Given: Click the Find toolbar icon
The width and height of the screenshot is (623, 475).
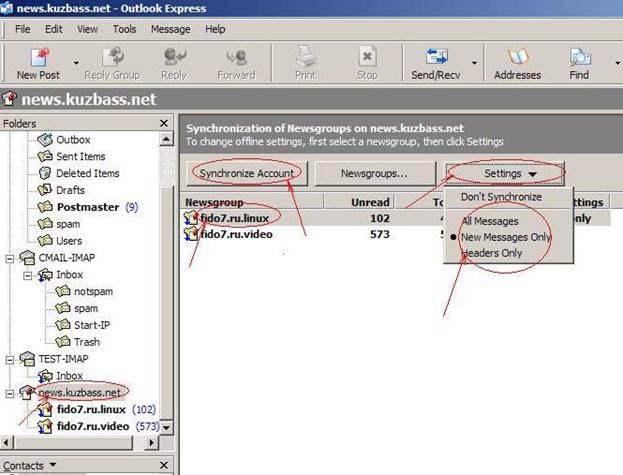Looking at the screenshot, I should (x=580, y=57).
